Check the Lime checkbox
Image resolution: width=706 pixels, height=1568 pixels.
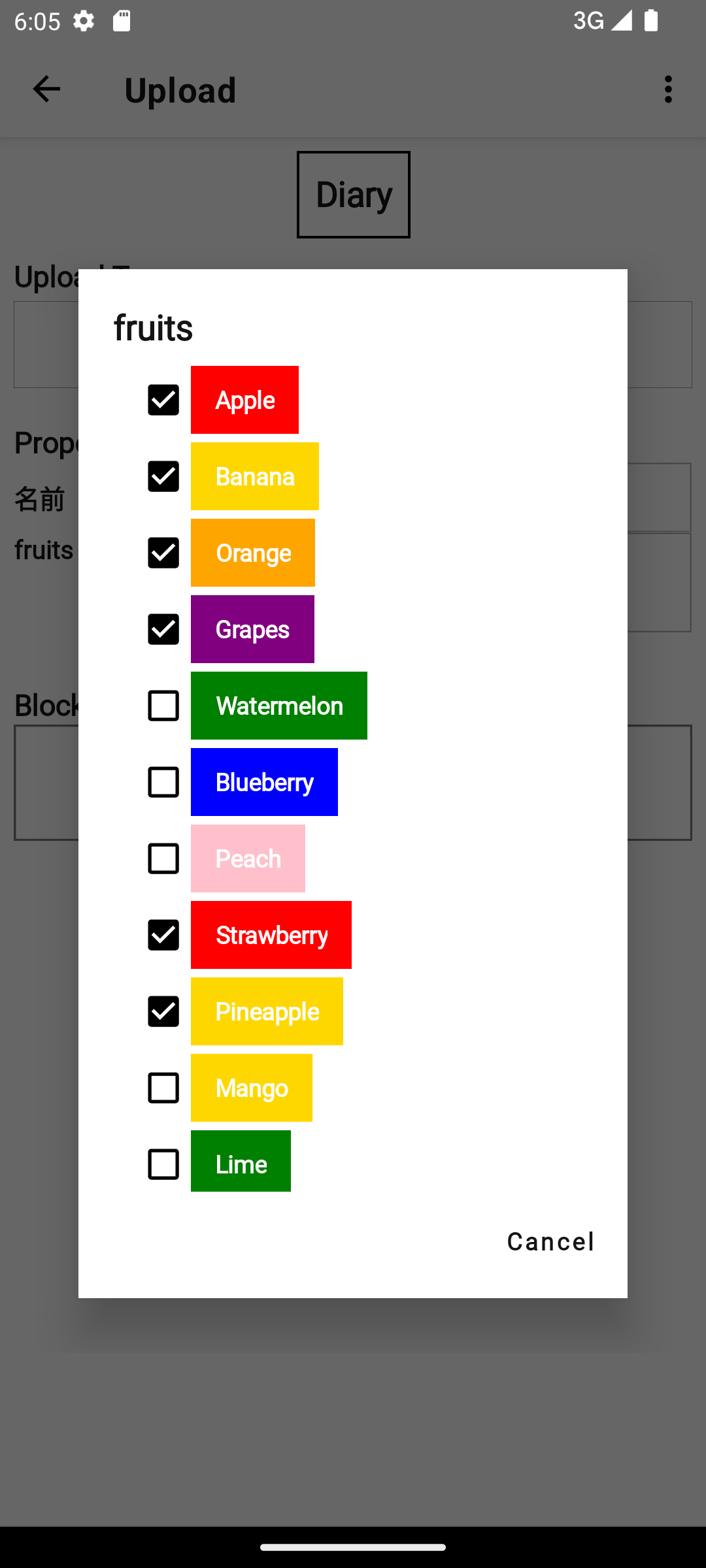163,1164
